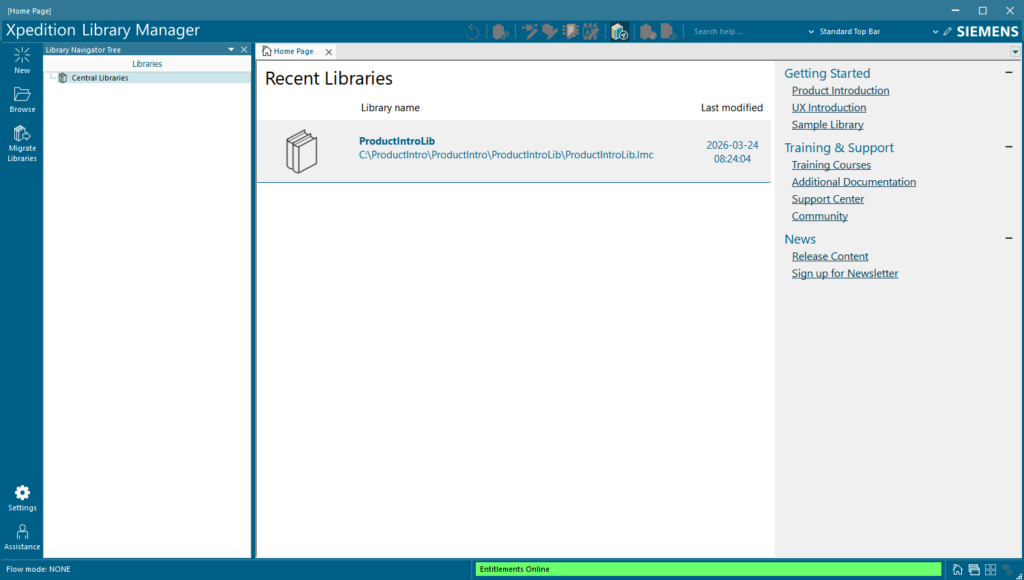Open the Library Navigator Tree panel dropdown arrow
The width and height of the screenshot is (1024, 580).
231,49
